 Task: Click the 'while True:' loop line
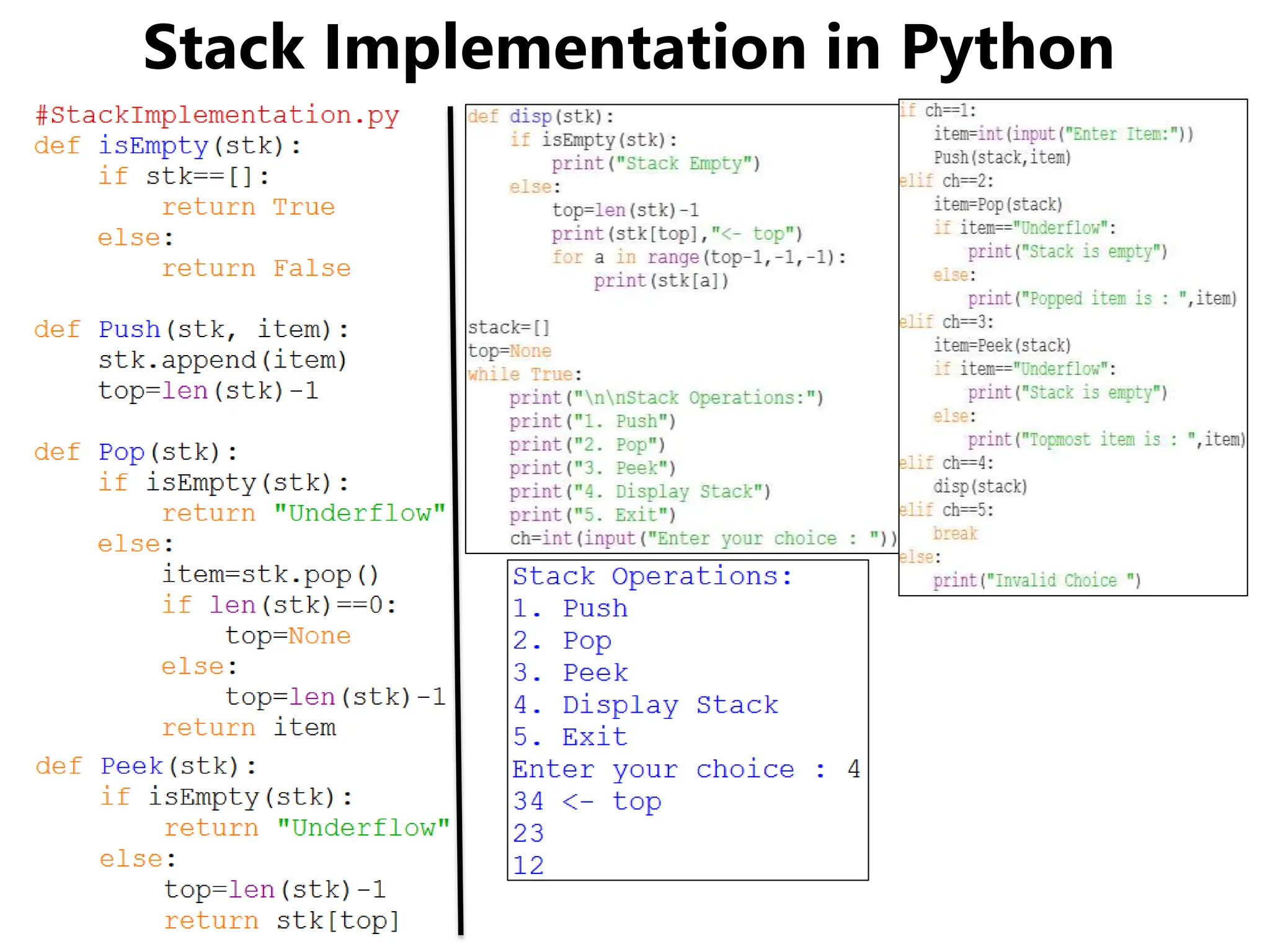(x=525, y=374)
